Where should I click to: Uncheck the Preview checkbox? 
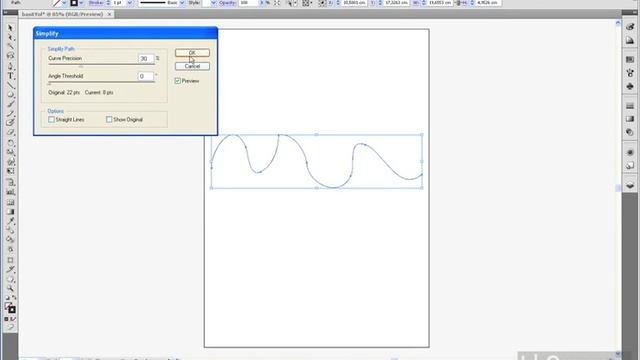(x=178, y=81)
